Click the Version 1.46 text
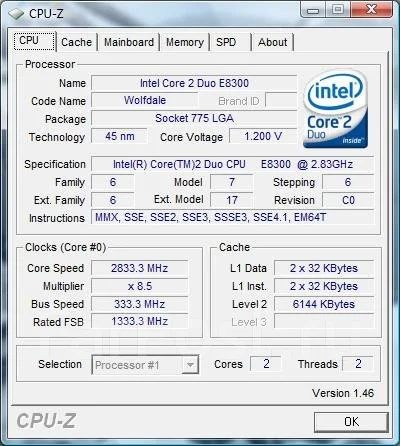The width and height of the screenshot is (400, 446). [343, 393]
